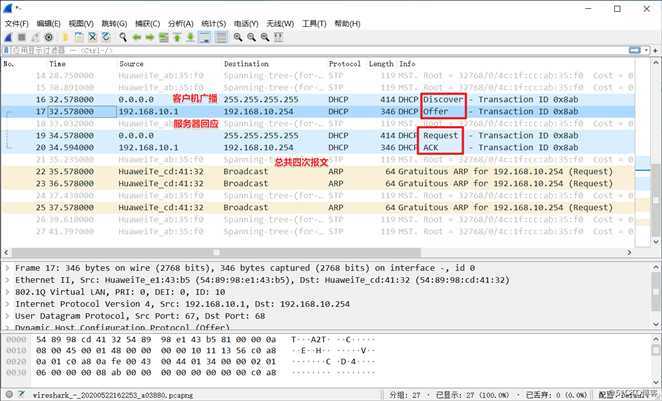Sort packets by the No. column
Screen dimensions: 662x401
9,64
